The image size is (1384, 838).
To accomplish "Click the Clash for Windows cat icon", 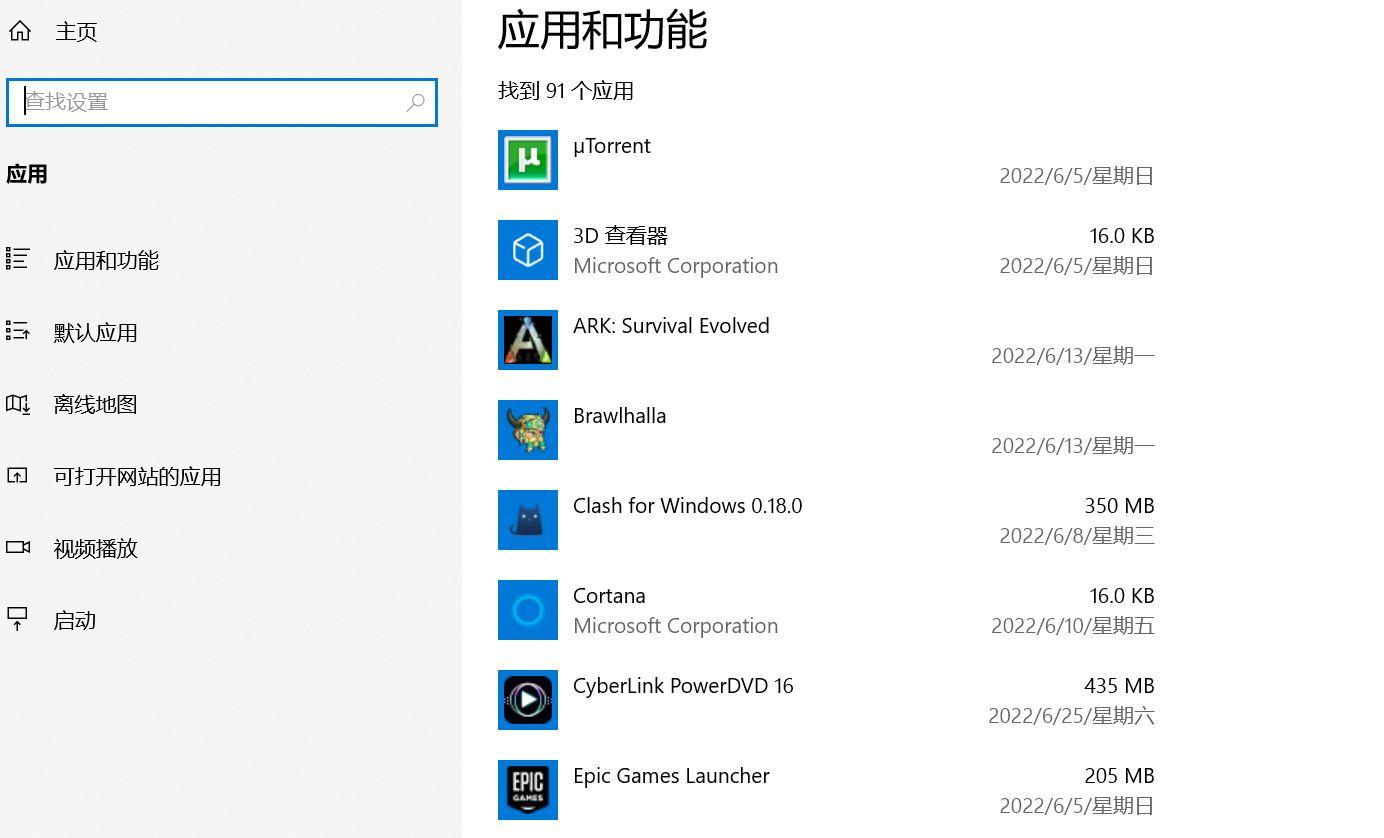I will [528, 520].
